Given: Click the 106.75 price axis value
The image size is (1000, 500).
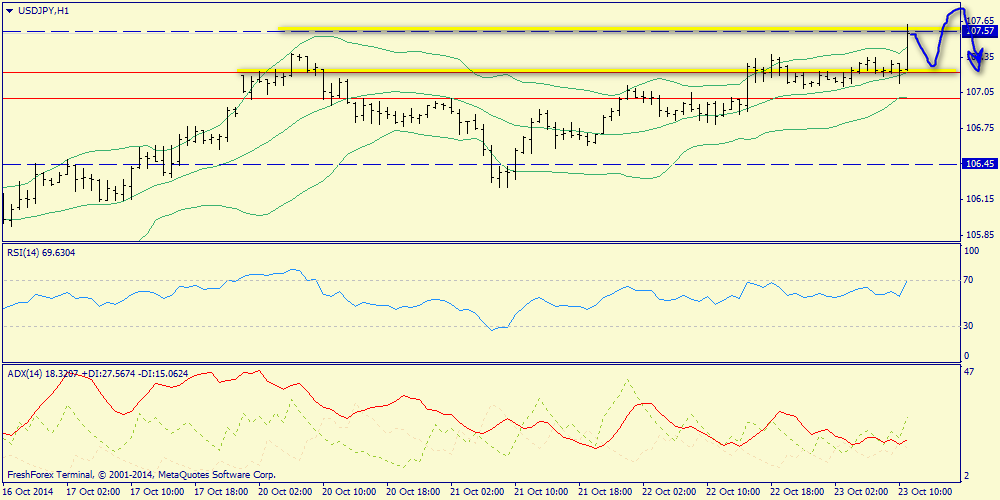Looking at the screenshot, I should (981, 128).
